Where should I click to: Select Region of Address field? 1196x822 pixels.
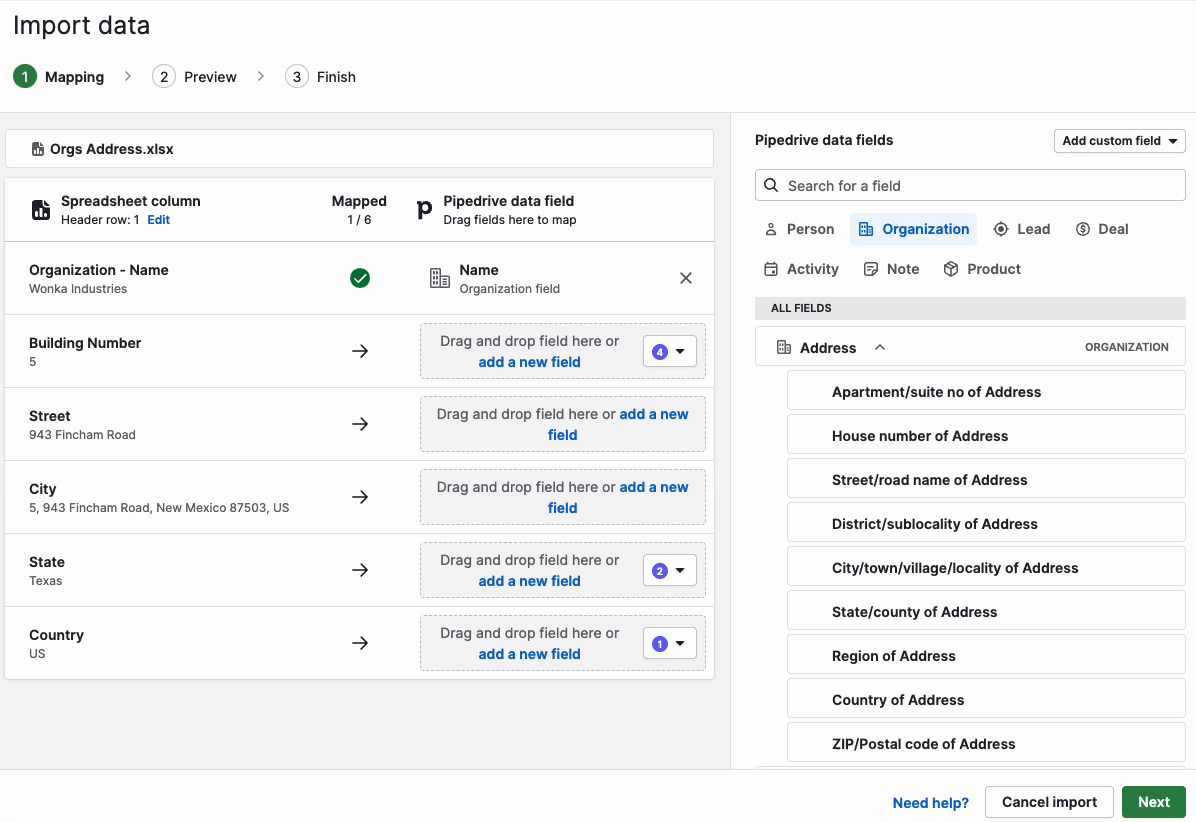pyautogui.click(x=985, y=656)
